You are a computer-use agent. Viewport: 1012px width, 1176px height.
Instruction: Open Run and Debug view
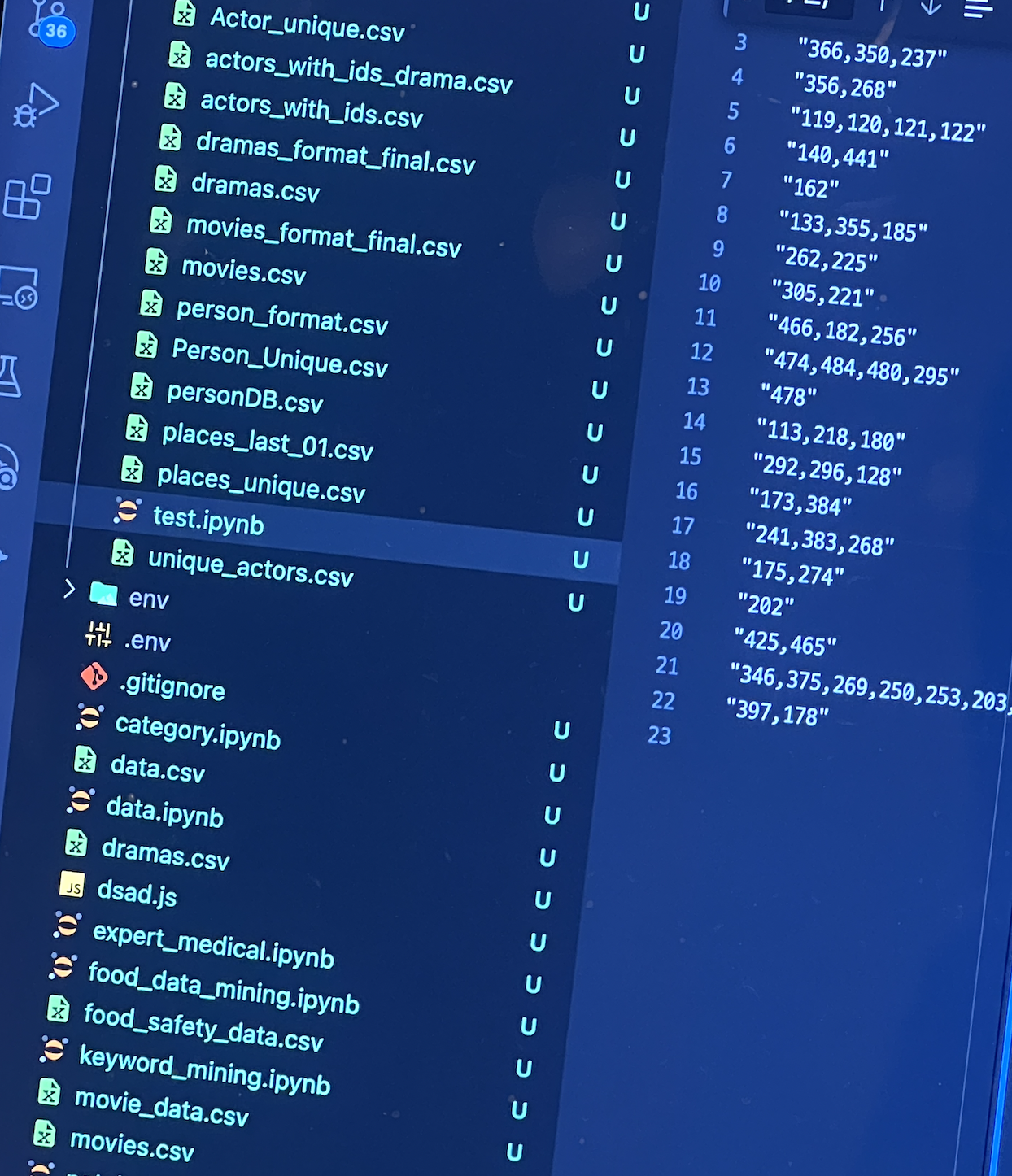(x=36, y=106)
